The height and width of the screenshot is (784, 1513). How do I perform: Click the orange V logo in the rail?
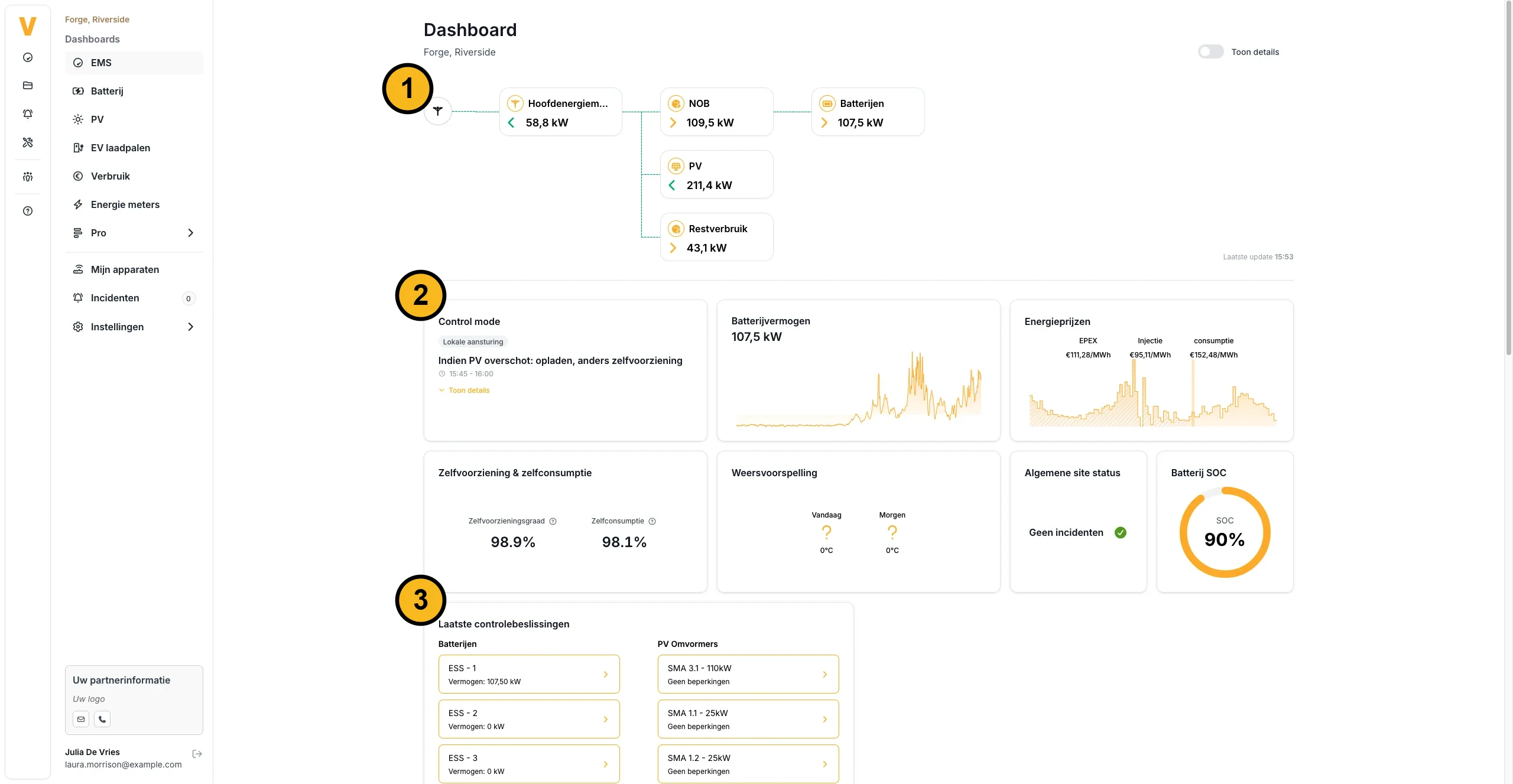[28, 26]
